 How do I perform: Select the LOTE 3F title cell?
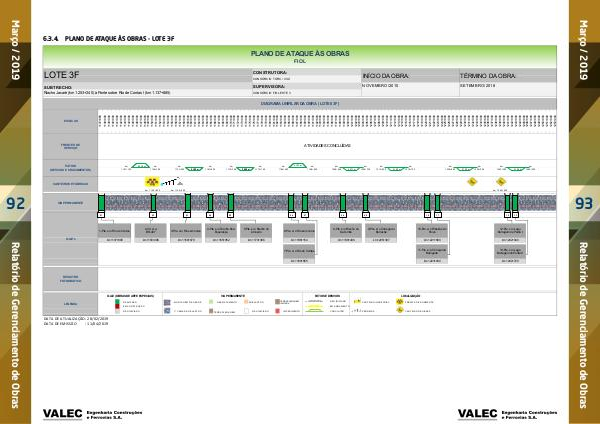(146, 75)
